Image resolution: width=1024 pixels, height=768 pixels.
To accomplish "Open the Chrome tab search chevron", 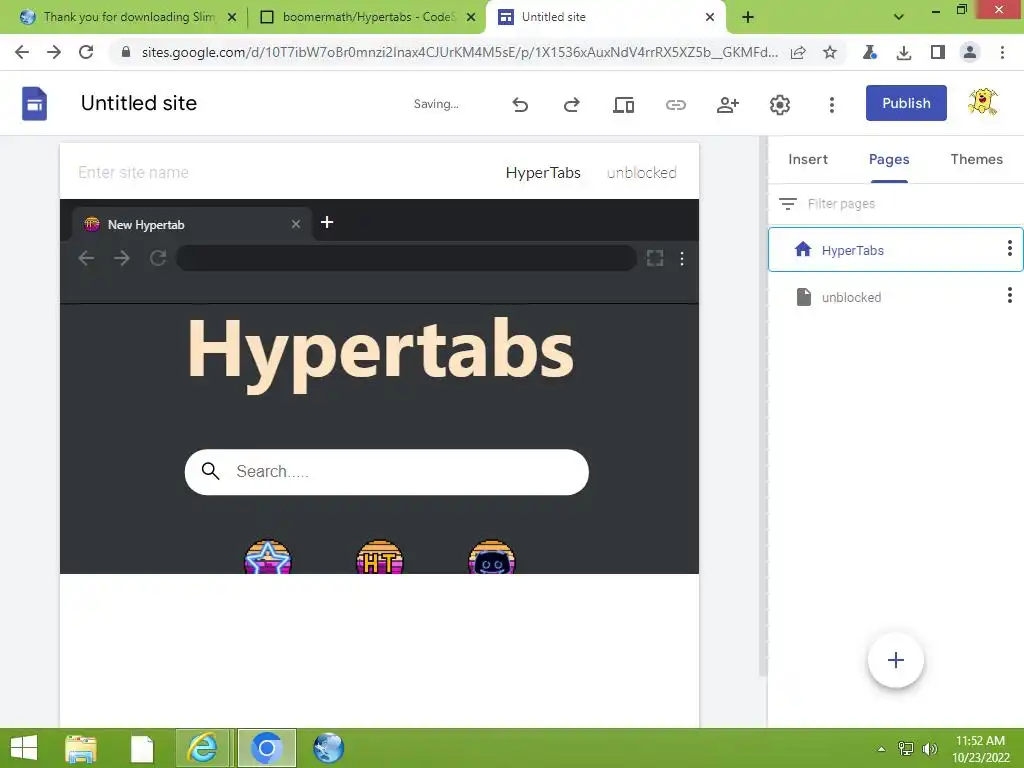I will pos(899,17).
